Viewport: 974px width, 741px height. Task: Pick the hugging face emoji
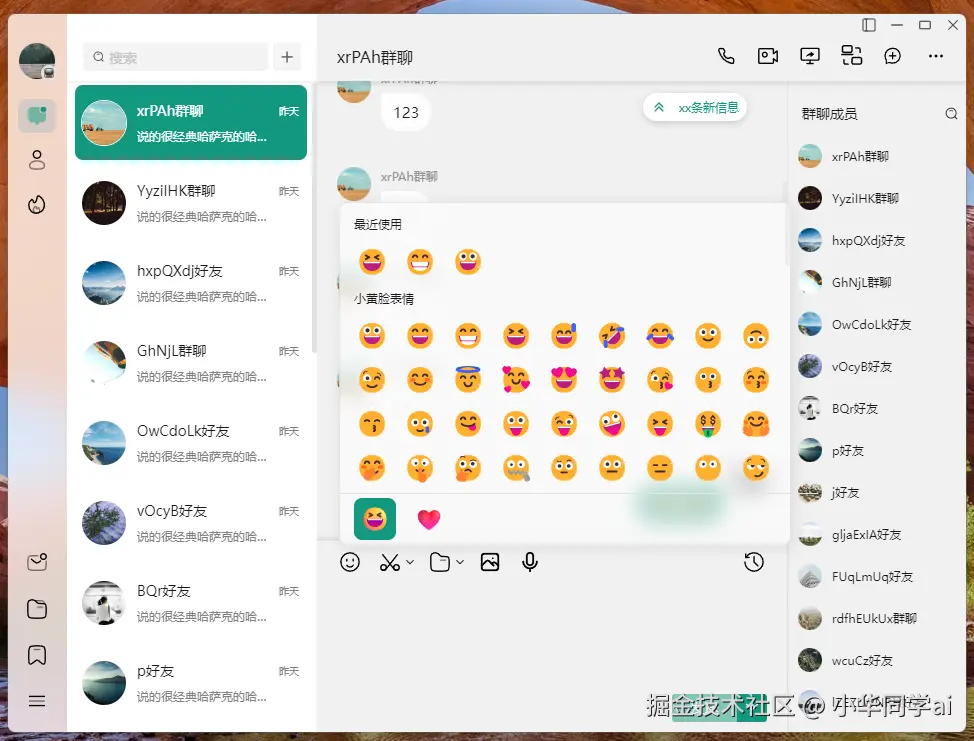coord(755,424)
